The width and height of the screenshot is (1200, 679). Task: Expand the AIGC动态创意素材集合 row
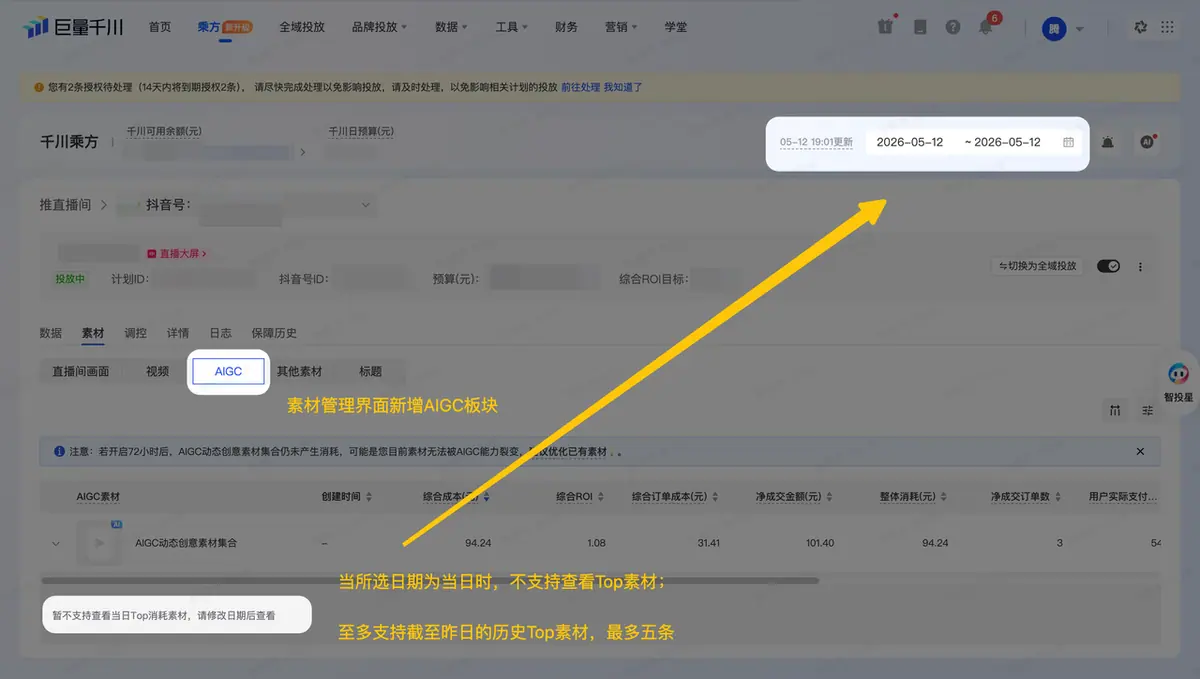tap(56, 544)
